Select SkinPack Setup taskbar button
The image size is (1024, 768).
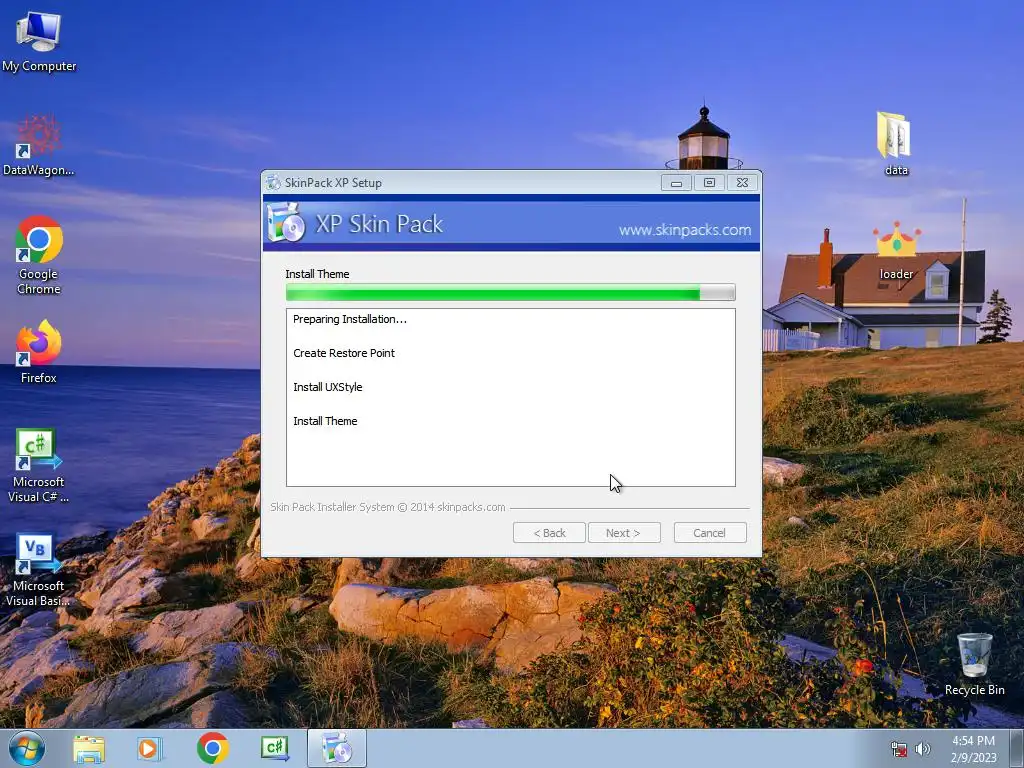click(x=337, y=748)
